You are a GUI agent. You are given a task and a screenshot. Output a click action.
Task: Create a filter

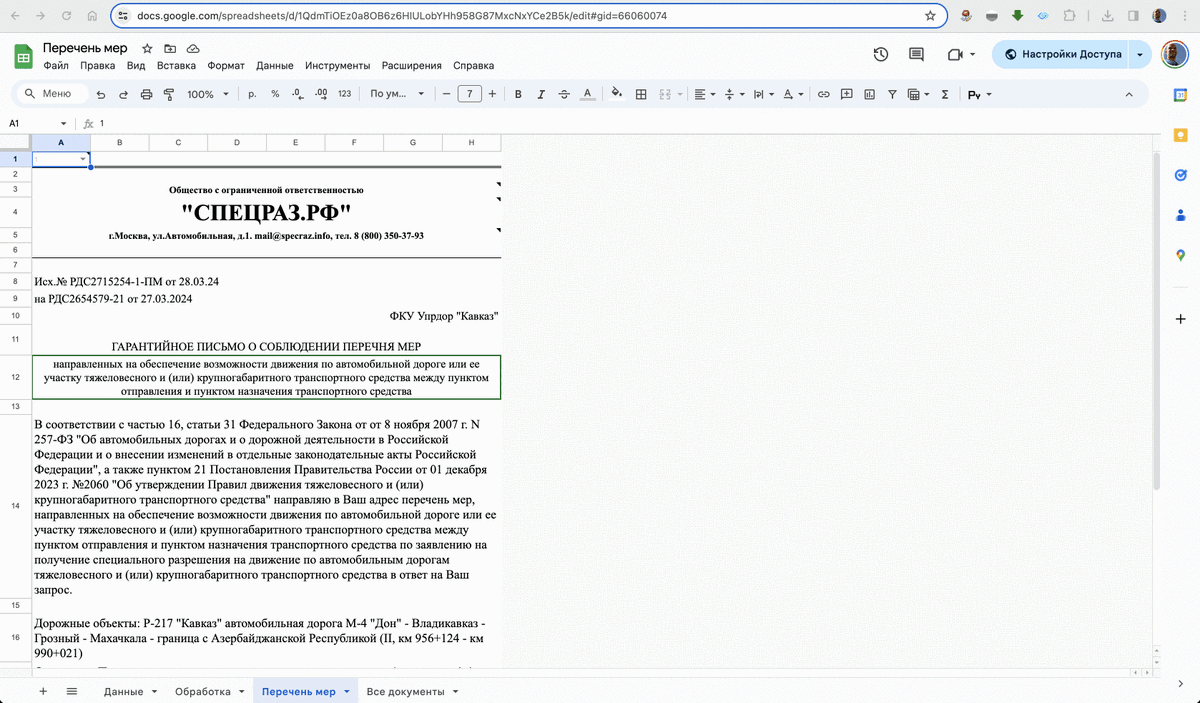pos(892,94)
